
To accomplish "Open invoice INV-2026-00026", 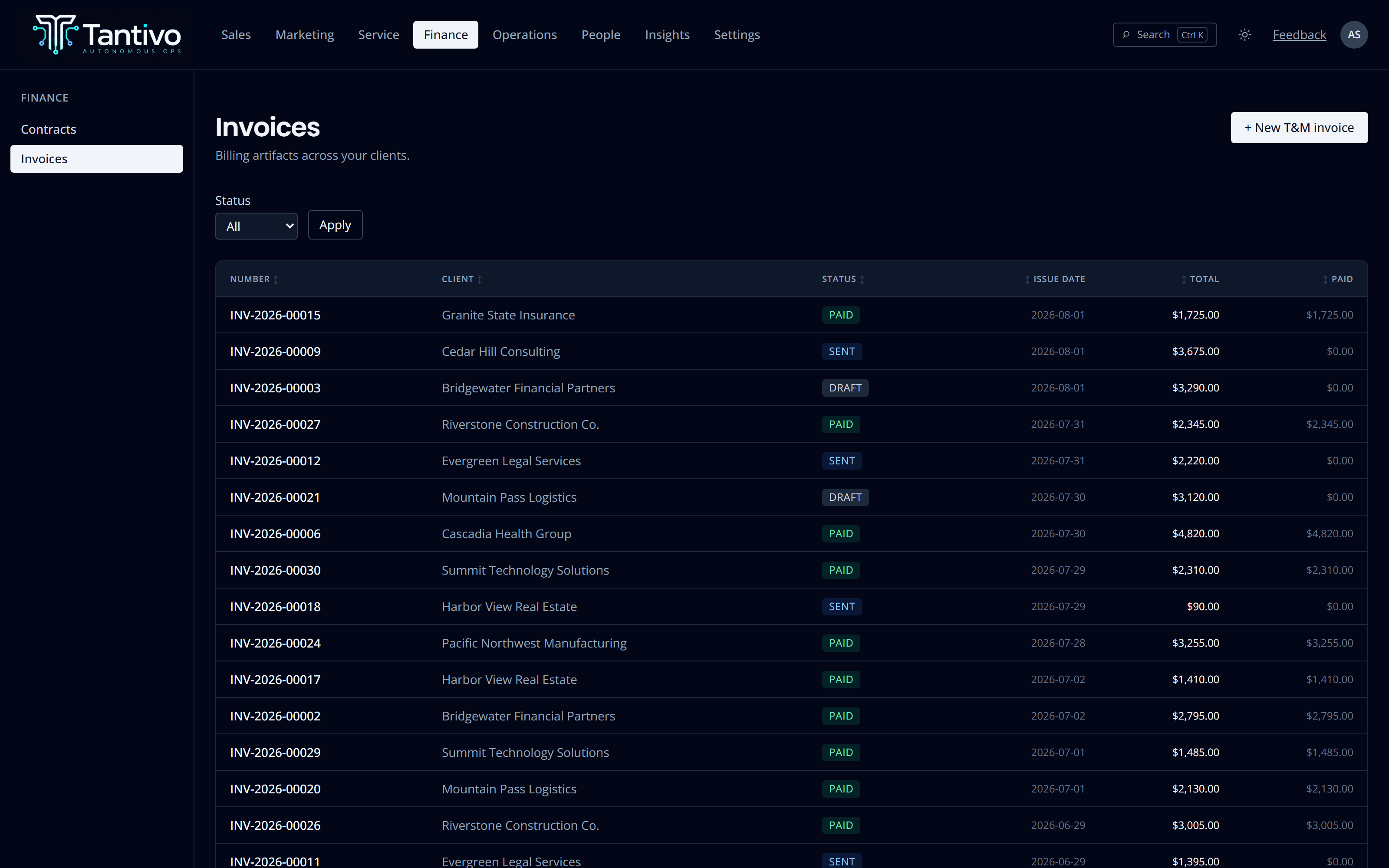I will pyautogui.click(x=275, y=825).
